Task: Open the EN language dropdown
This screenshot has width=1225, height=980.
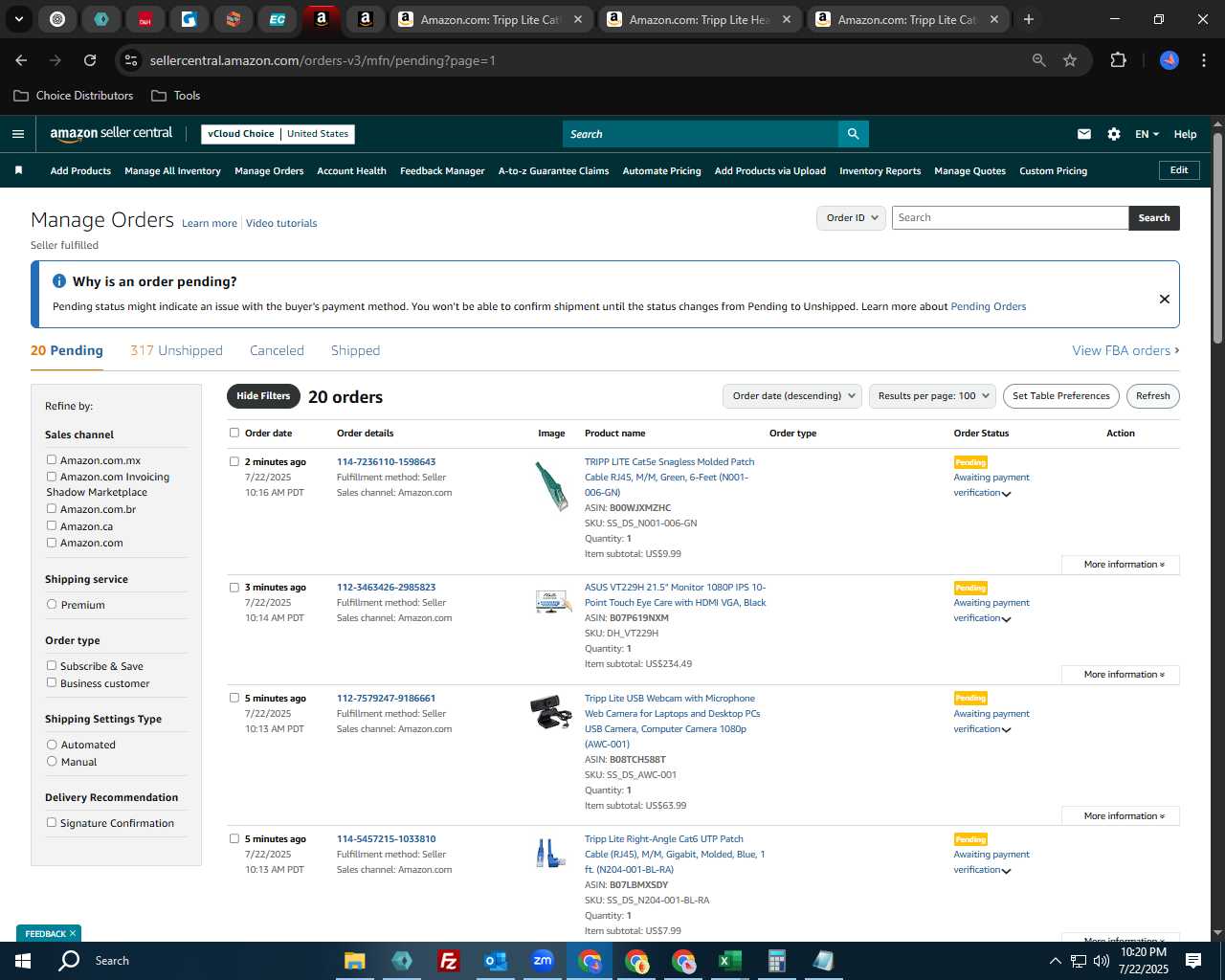Action: (x=1147, y=134)
